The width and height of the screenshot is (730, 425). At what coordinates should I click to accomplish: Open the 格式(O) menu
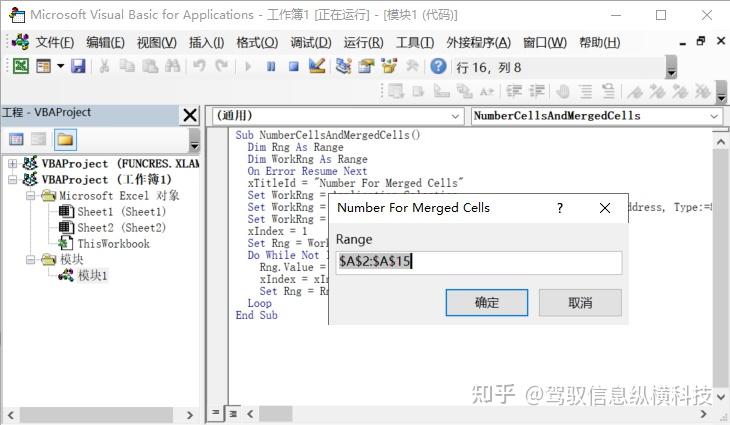(257, 43)
